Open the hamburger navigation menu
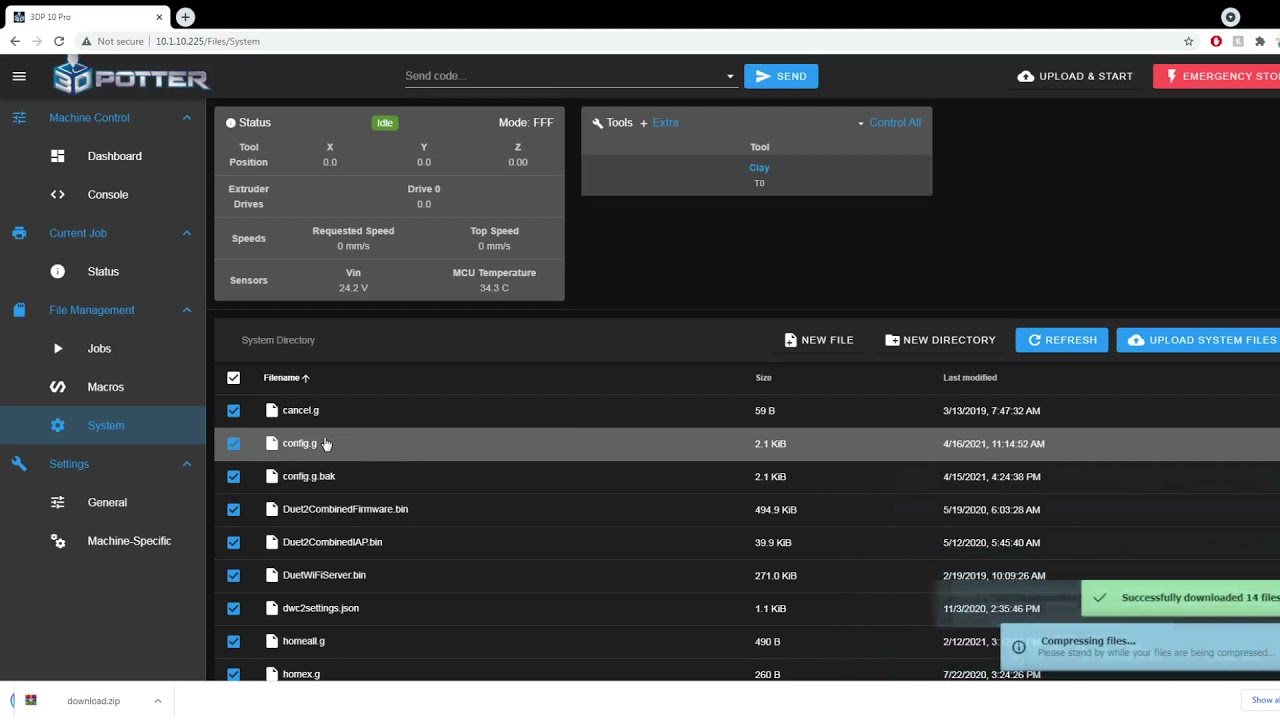The height and width of the screenshot is (720, 1280). [19, 76]
